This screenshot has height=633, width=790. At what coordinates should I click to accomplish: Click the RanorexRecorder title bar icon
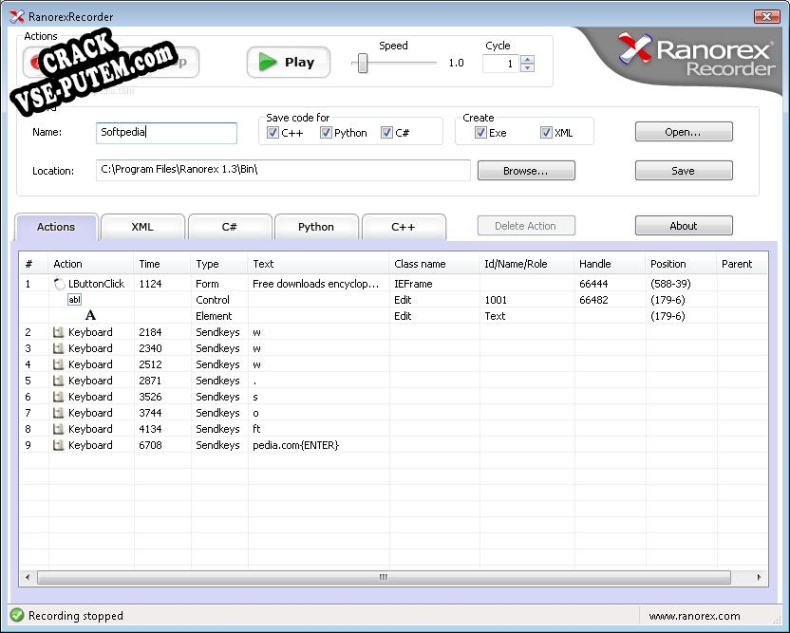coord(17,16)
